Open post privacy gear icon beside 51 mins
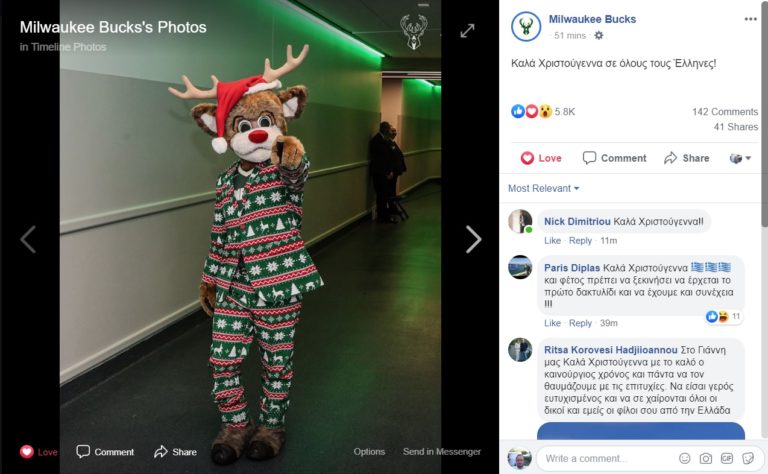Image resolution: width=768 pixels, height=474 pixels. pyautogui.click(x=599, y=36)
